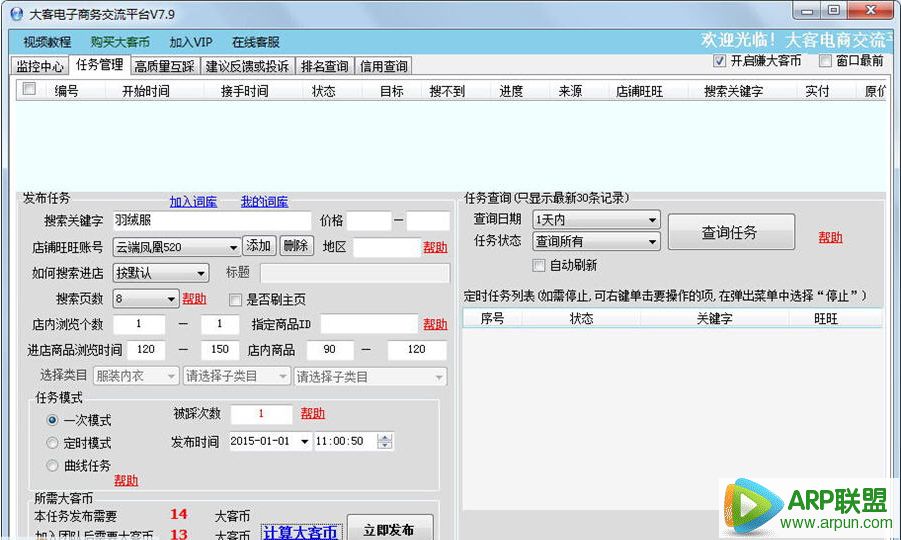Viewport: 901px width, 540px height.
Task: Click the 发布时间 time spinner arrows
Action: point(385,441)
